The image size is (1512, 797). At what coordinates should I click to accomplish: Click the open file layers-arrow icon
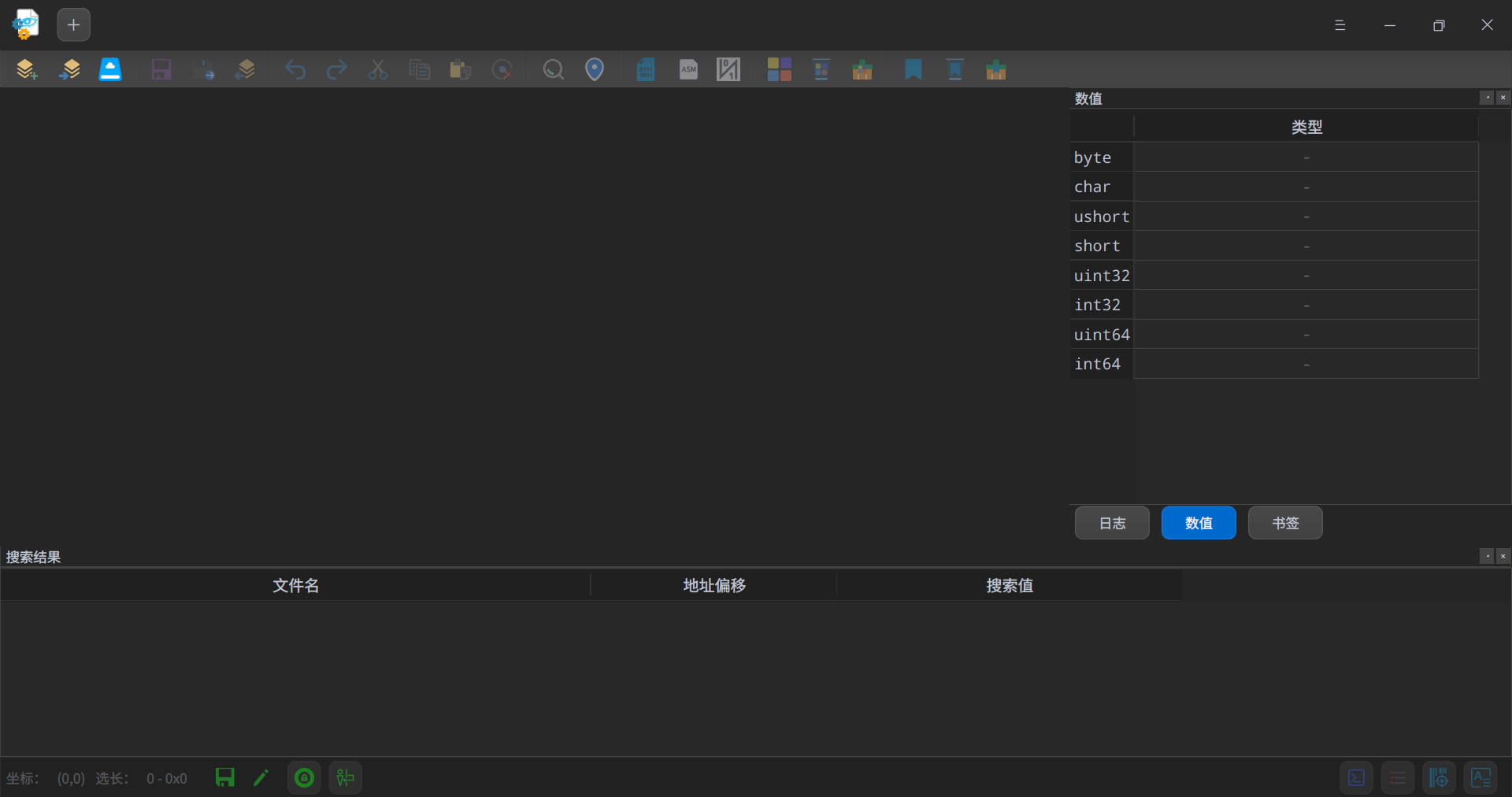tap(69, 69)
